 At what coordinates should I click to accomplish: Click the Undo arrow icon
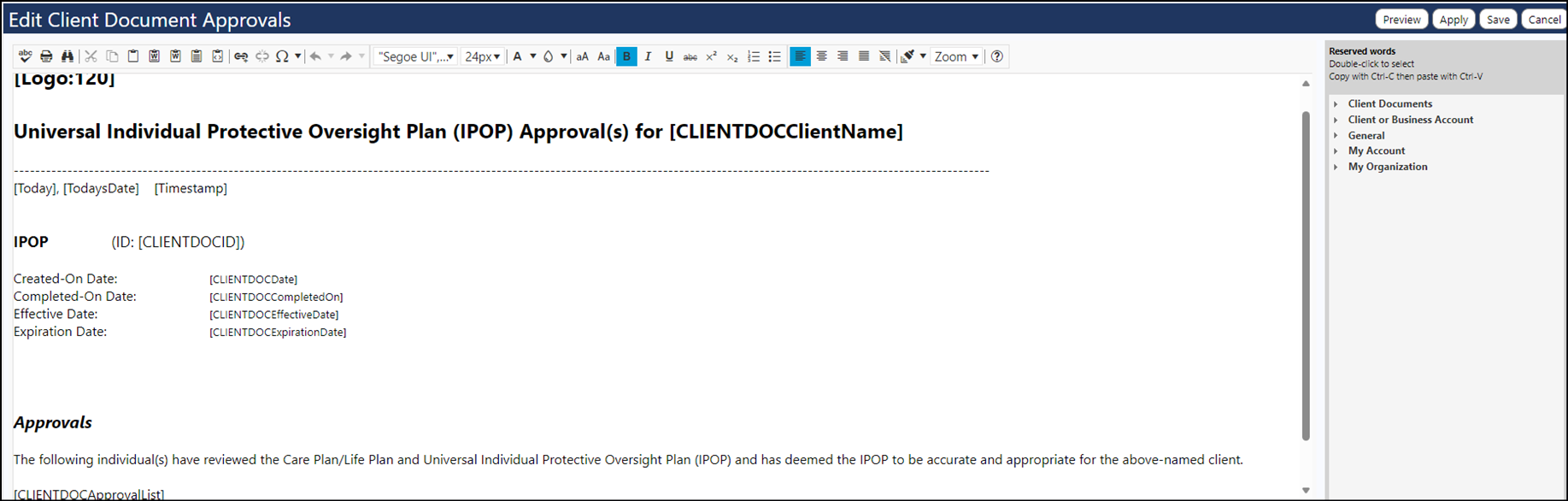[315, 56]
